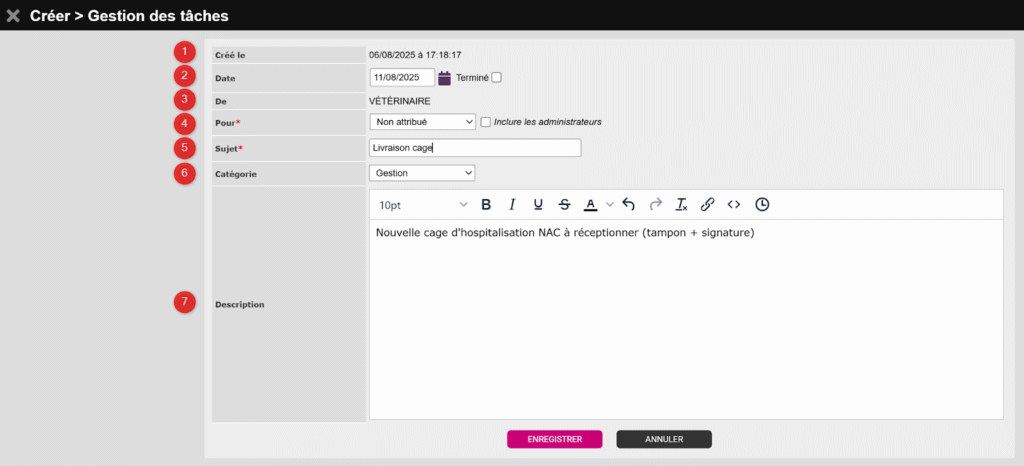Open the calendar date picker icon
This screenshot has width=1024, height=466.
[x=445, y=78]
